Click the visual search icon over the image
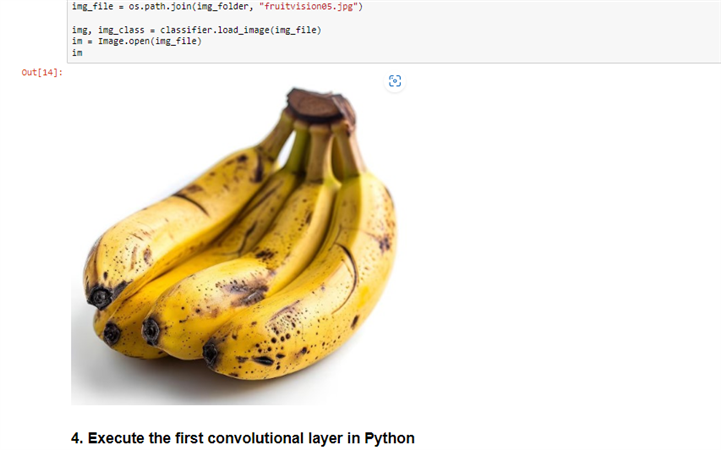Viewport: 721px width, 450px height. [394, 81]
